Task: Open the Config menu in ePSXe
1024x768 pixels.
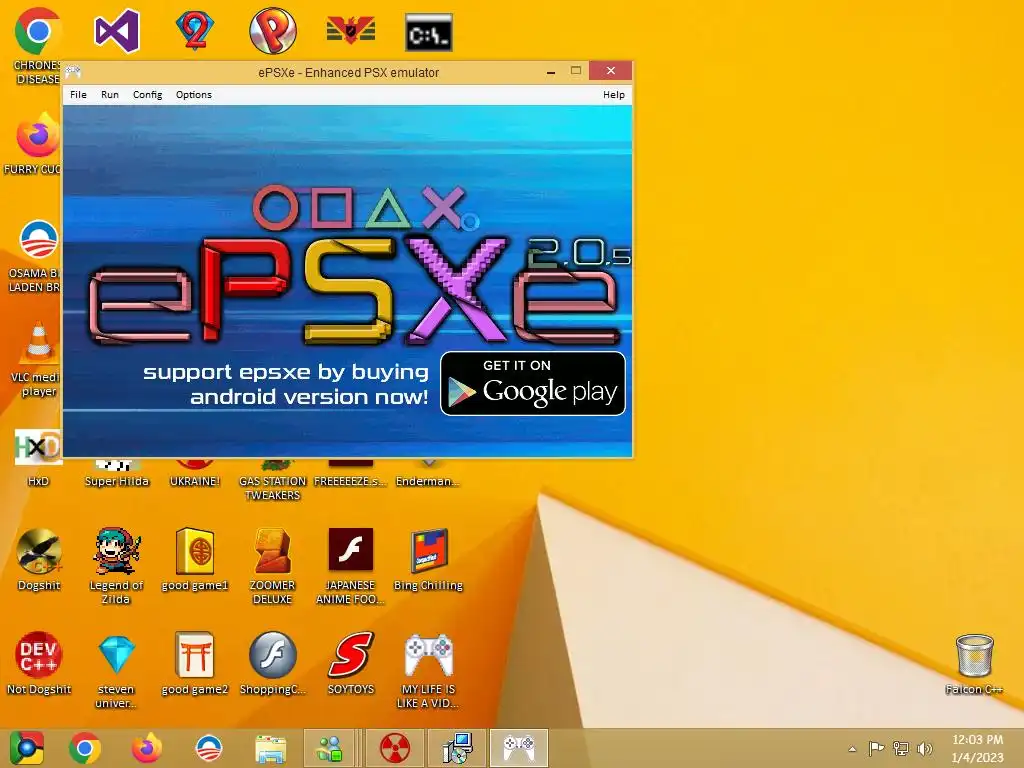Action: [148, 95]
